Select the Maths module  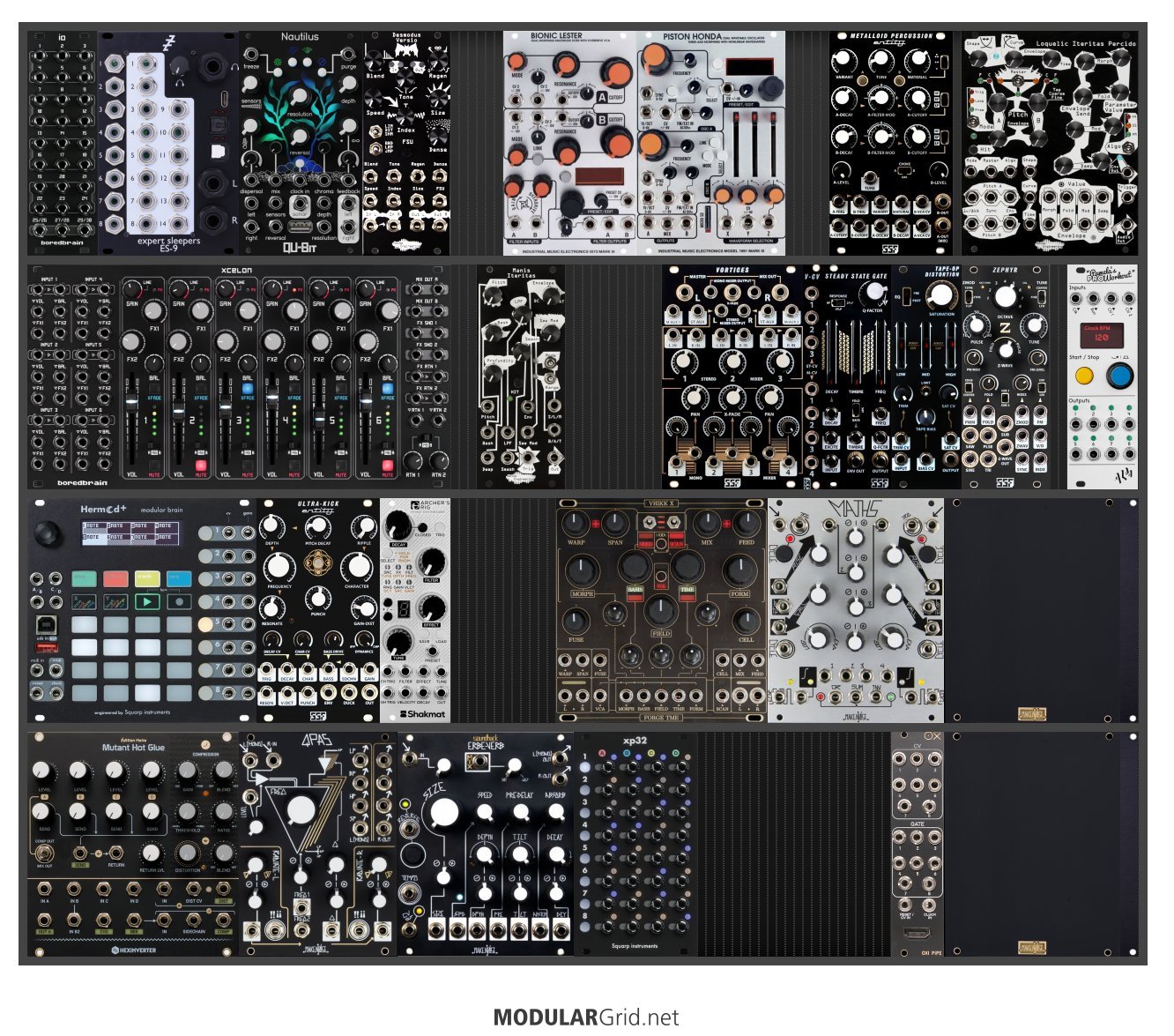[855, 610]
